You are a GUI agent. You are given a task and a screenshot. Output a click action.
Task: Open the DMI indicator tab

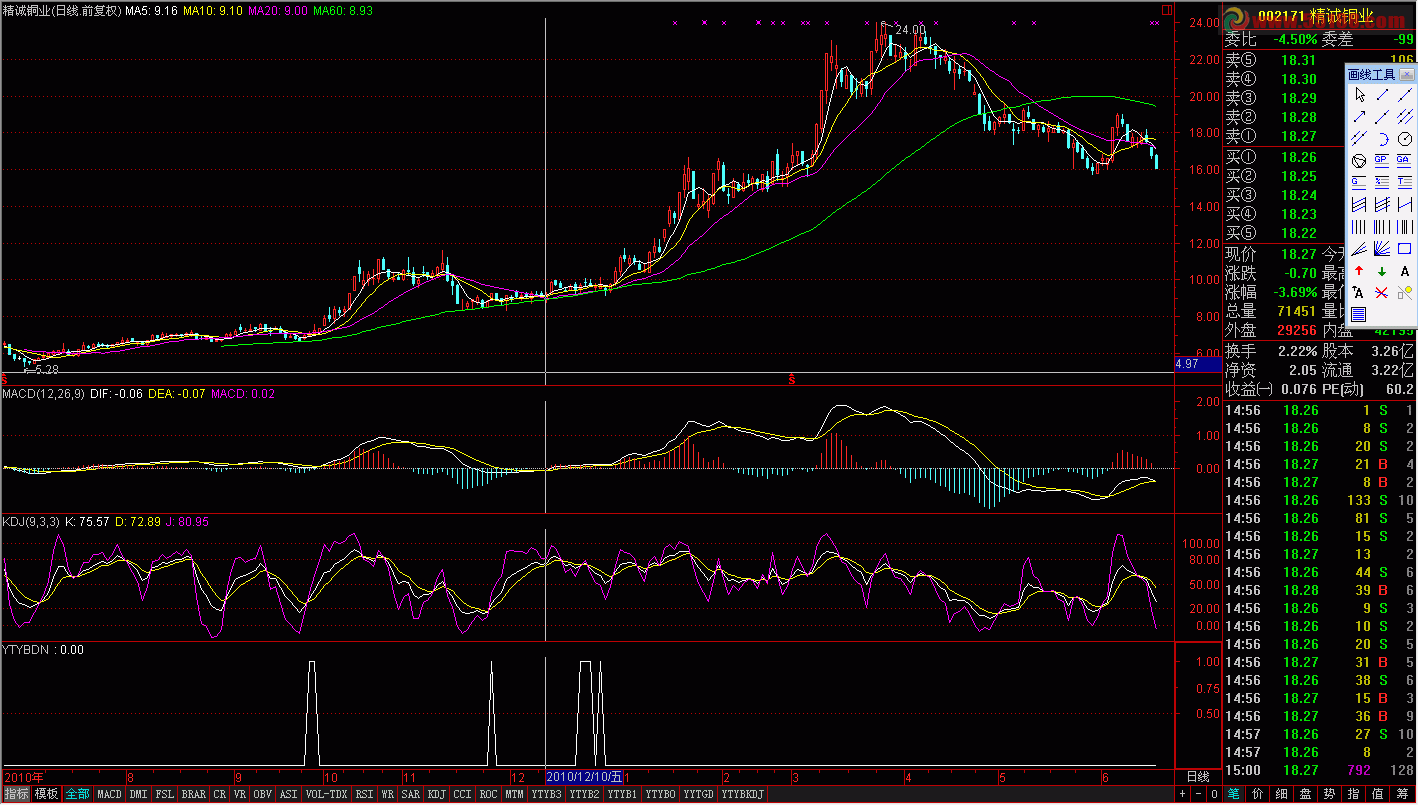point(138,794)
